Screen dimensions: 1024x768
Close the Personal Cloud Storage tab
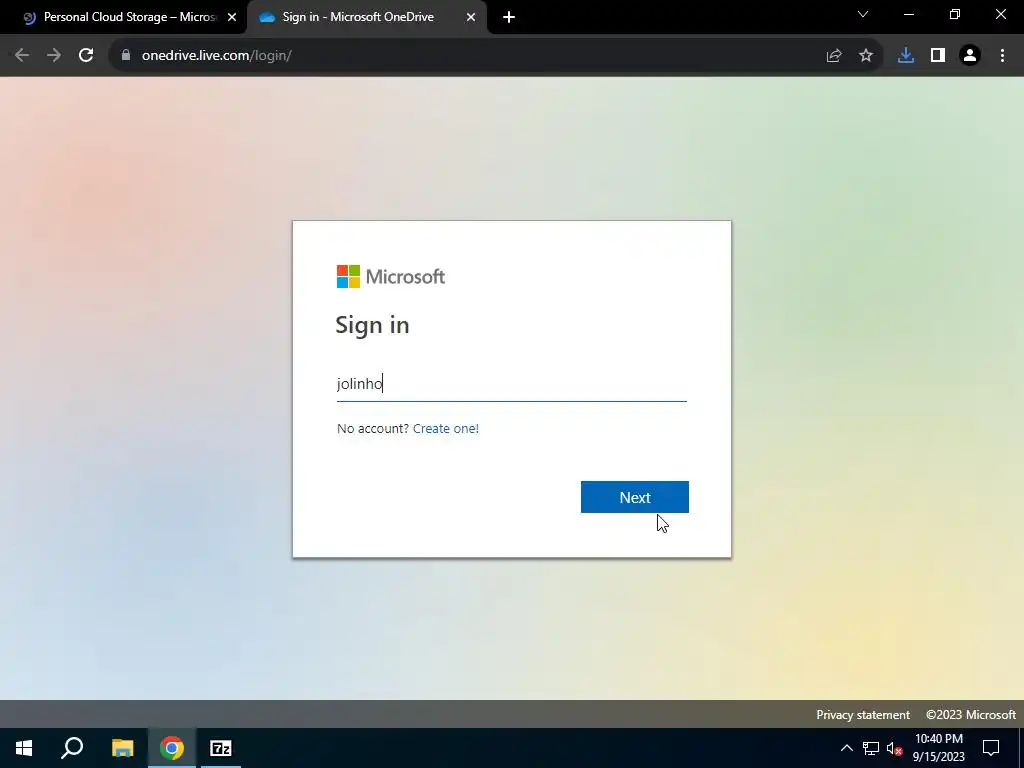point(232,18)
